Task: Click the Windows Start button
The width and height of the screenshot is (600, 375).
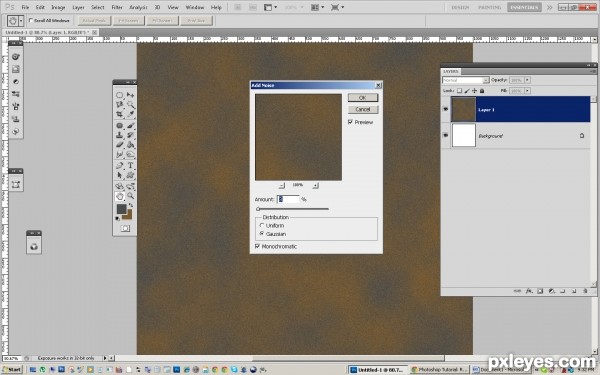Action: click(x=11, y=370)
